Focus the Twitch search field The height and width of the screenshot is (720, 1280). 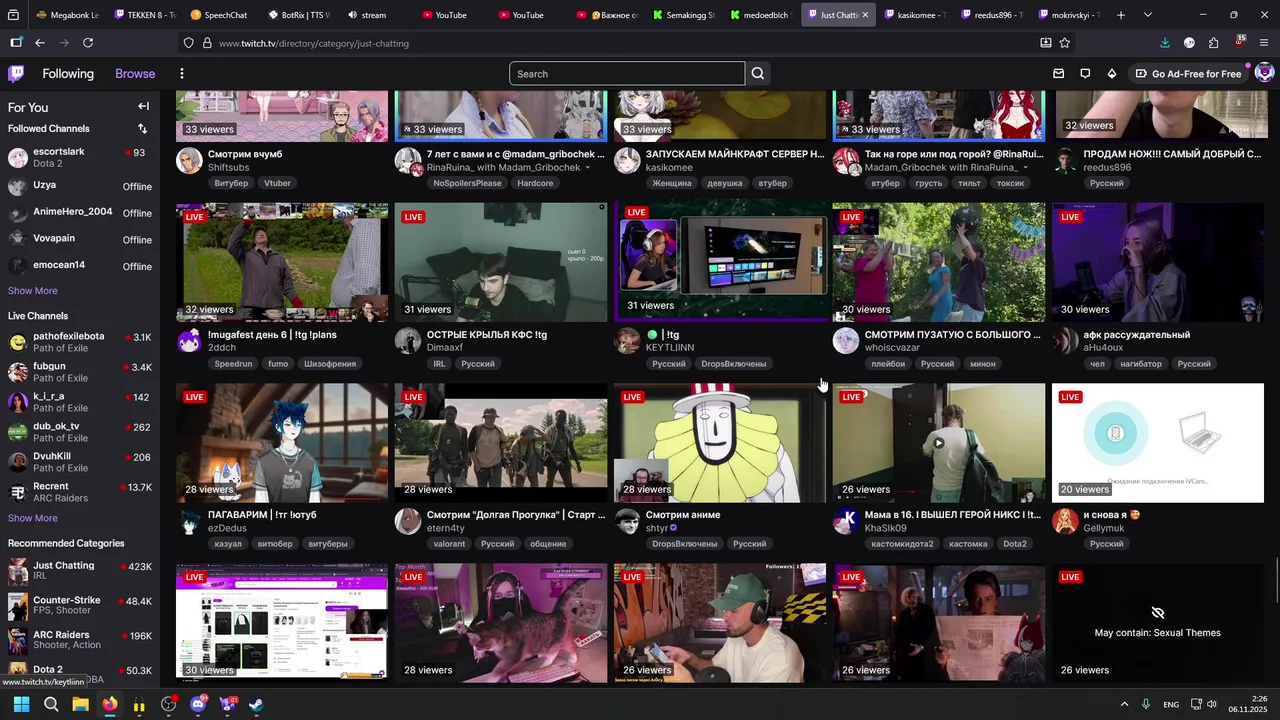(627, 73)
